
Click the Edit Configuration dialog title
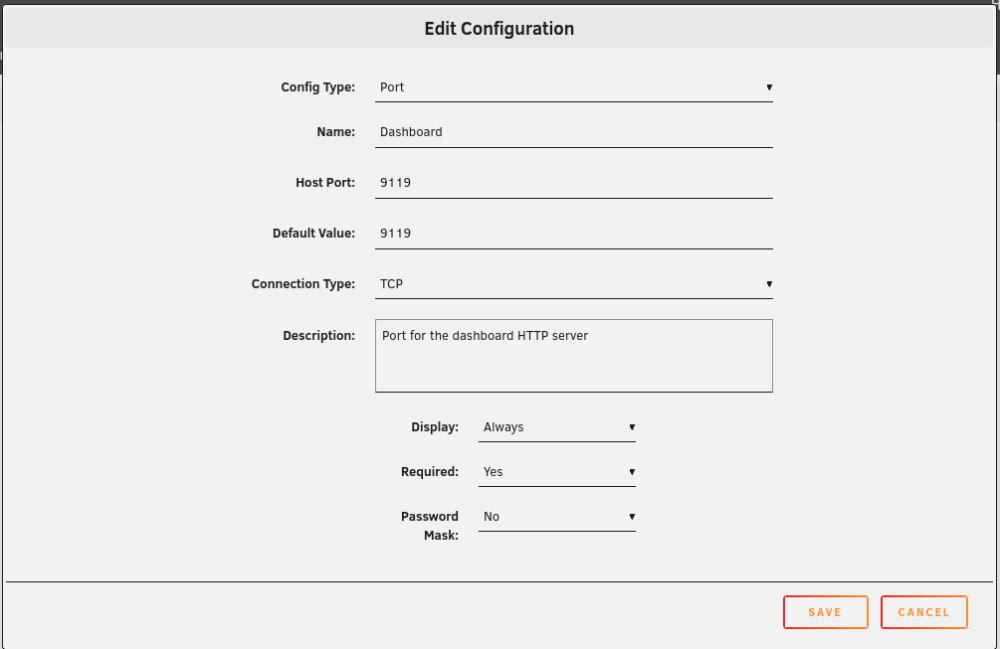click(499, 29)
